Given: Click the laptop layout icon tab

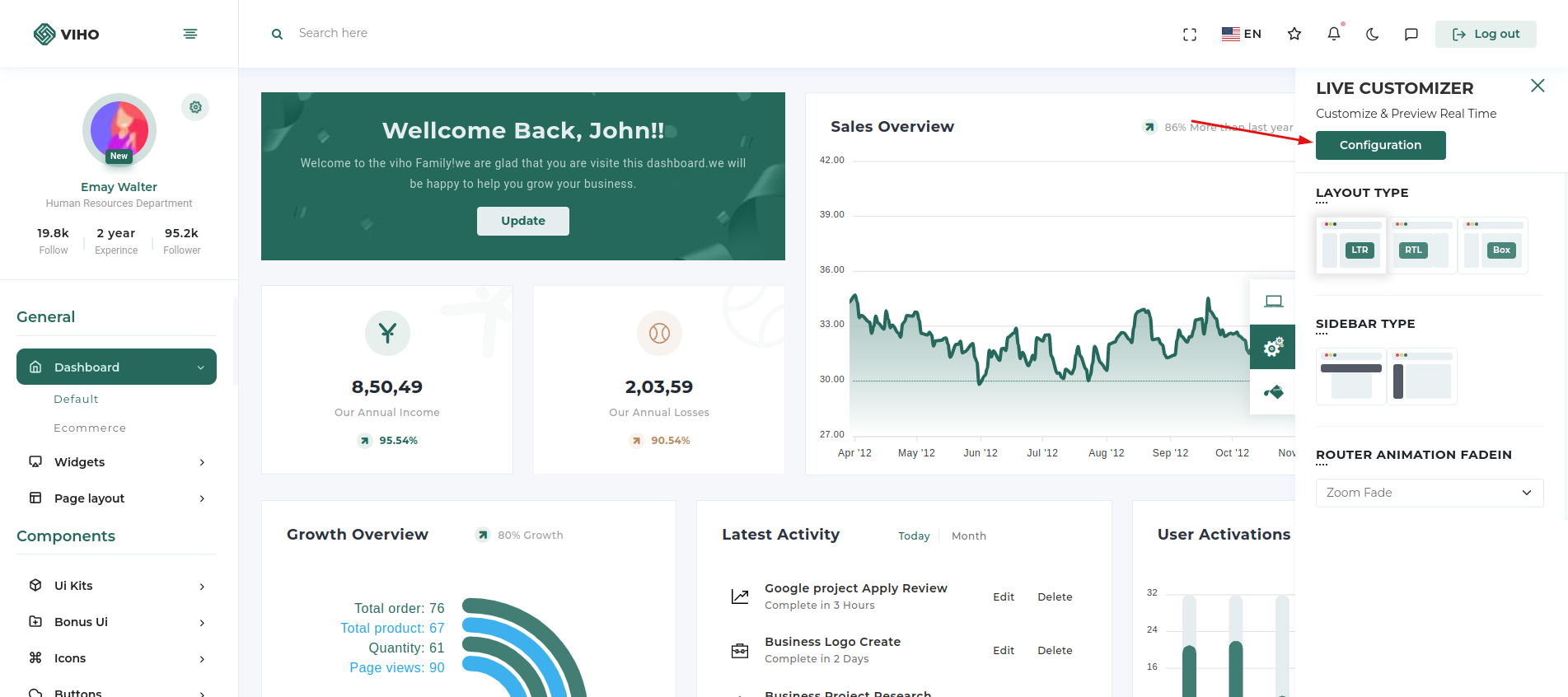Looking at the screenshot, I should (x=1273, y=302).
